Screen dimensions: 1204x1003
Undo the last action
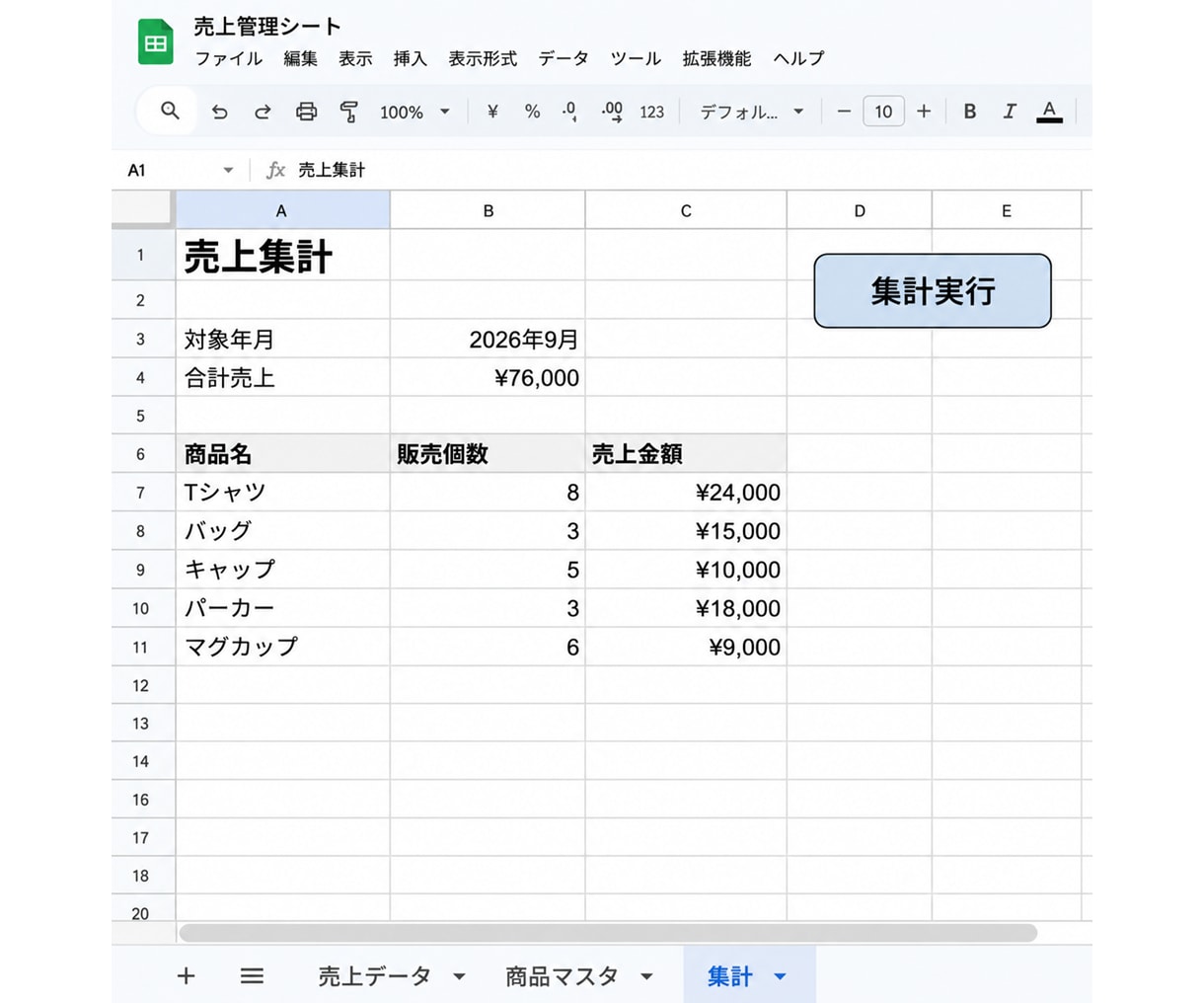tap(219, 112)
